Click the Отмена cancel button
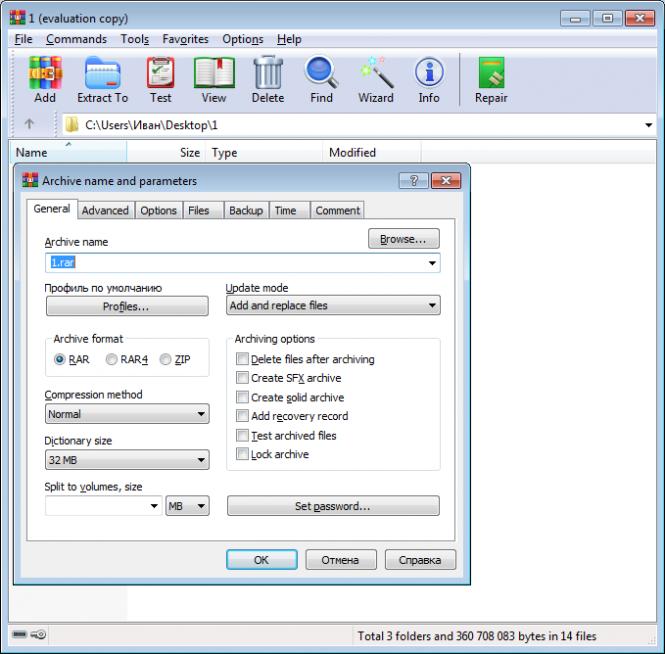This screenshot has width=665, height=654. (341, 560)
